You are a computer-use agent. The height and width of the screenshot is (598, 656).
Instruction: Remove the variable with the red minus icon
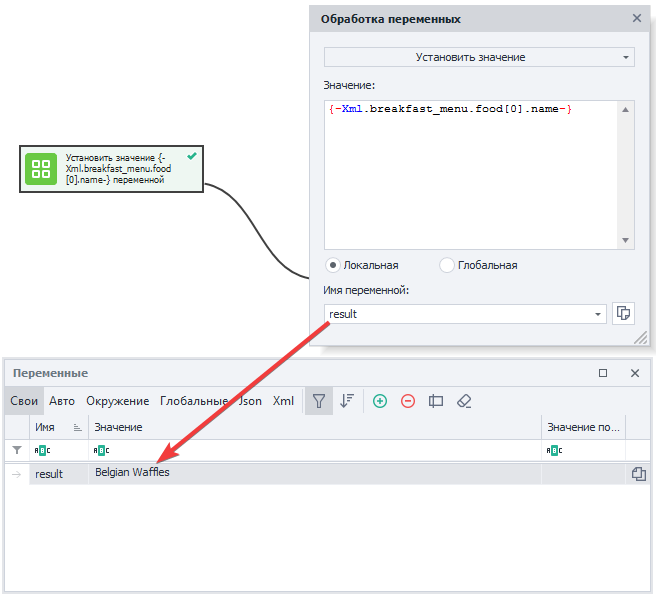pos(408,401)
